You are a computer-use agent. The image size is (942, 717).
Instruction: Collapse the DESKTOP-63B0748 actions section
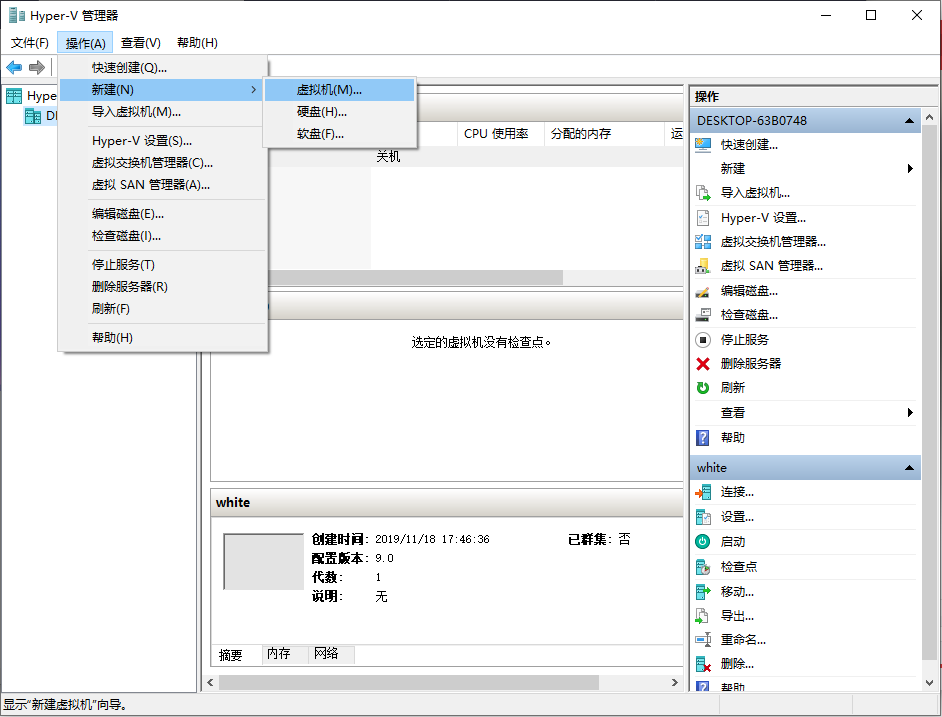(x=909, y=121)
